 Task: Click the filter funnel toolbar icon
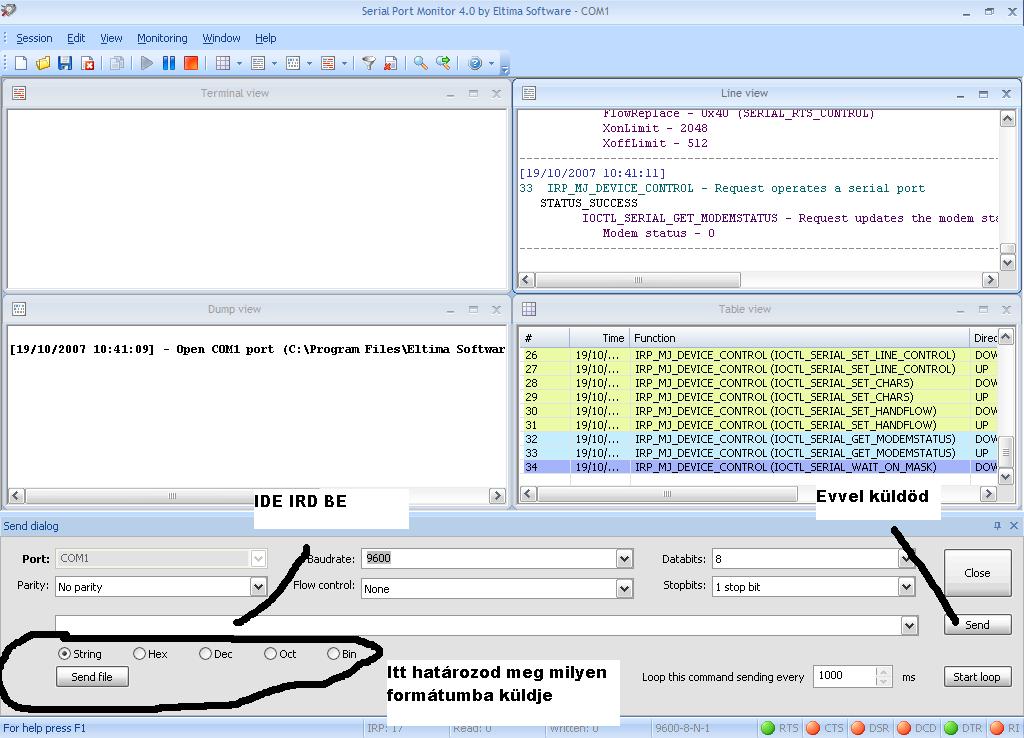point(369,63)
